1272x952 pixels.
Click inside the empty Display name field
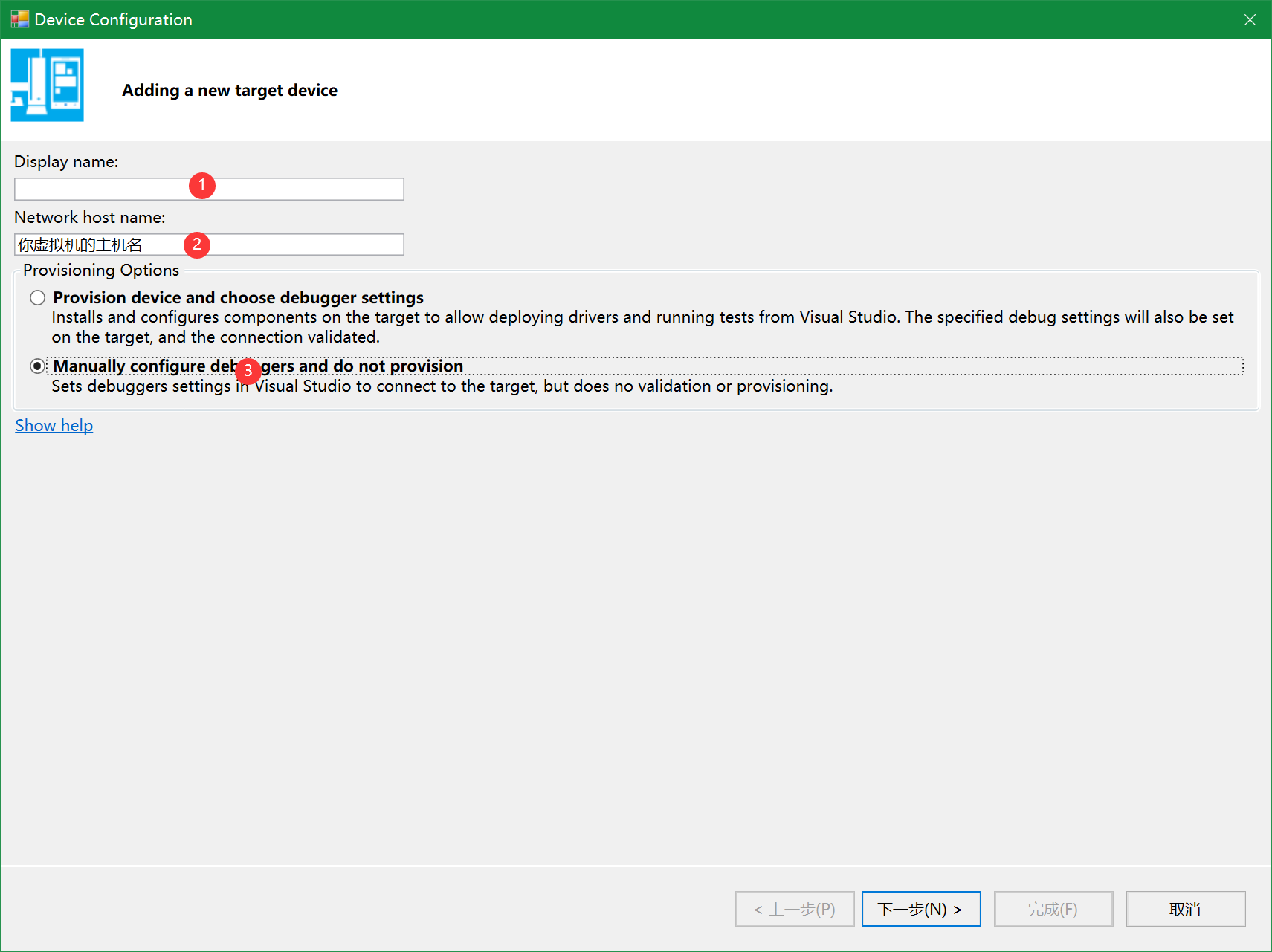coord(297,189)
